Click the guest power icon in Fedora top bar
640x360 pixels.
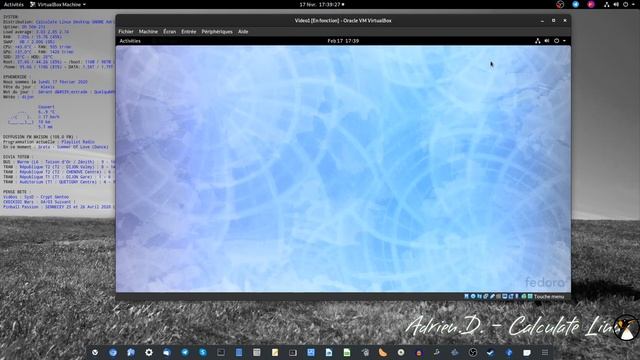pyautogui.click(x=556, y=41)
